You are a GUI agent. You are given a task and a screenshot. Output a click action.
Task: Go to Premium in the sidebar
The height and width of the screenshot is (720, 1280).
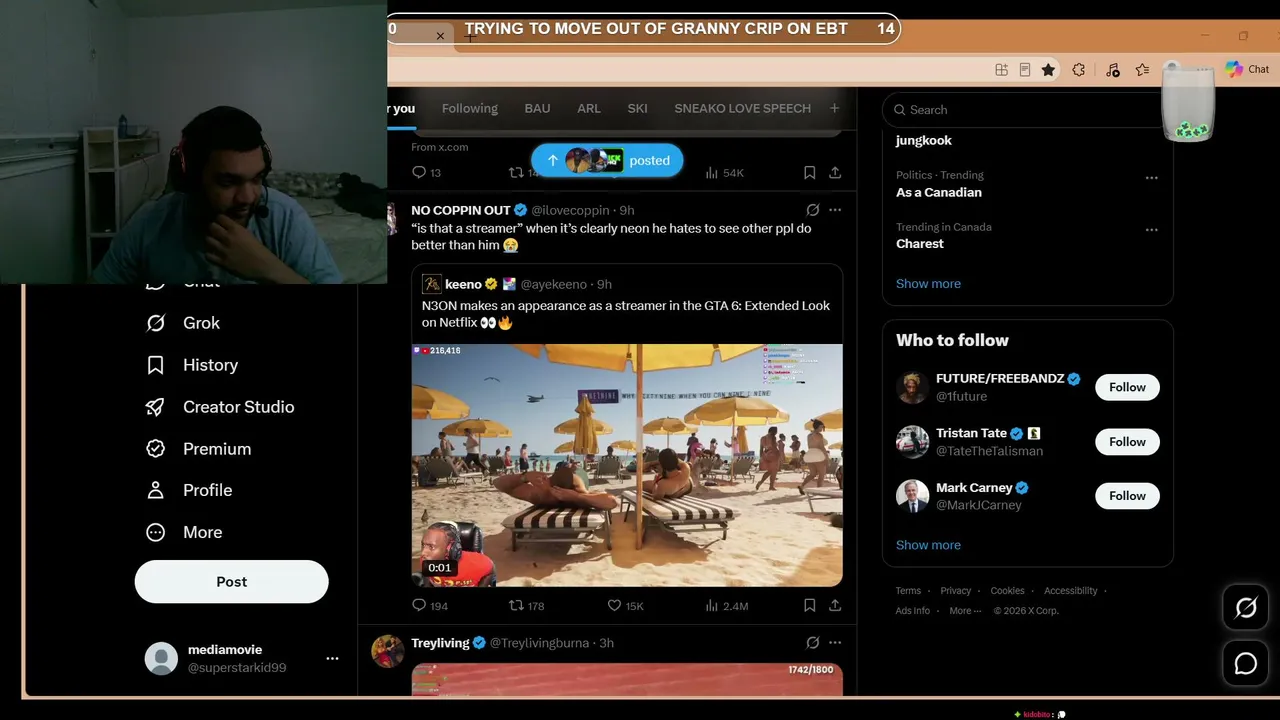tap(198, 449)
